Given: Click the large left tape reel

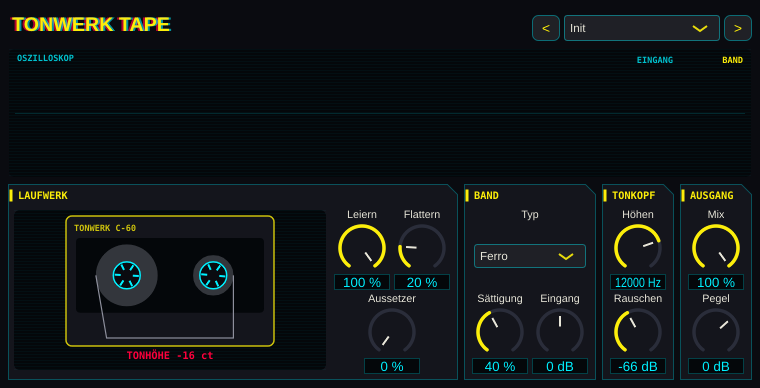Looking at the screenshot, I should click(x=127, y=275).
